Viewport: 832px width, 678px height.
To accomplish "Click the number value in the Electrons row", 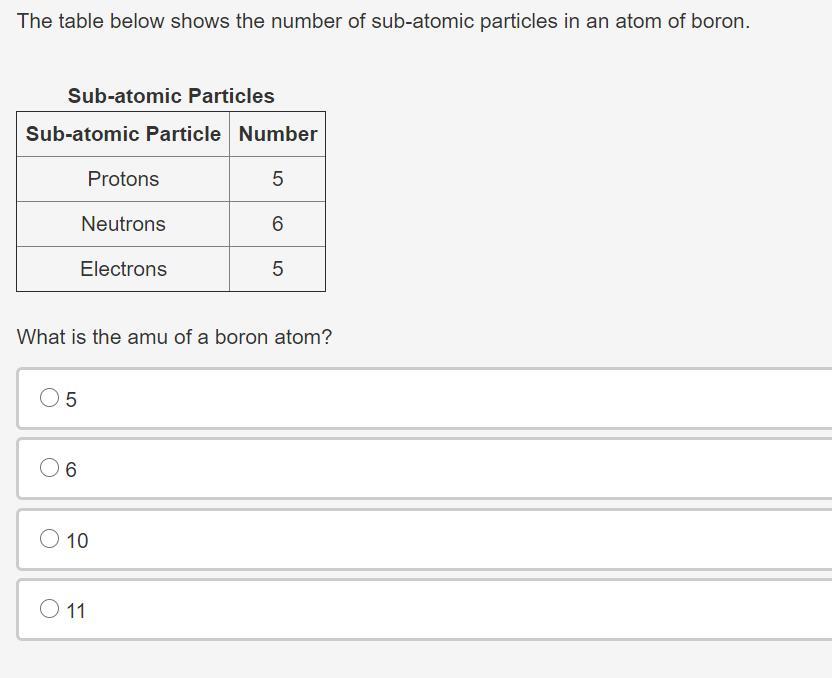I will [x=277, y=269].
